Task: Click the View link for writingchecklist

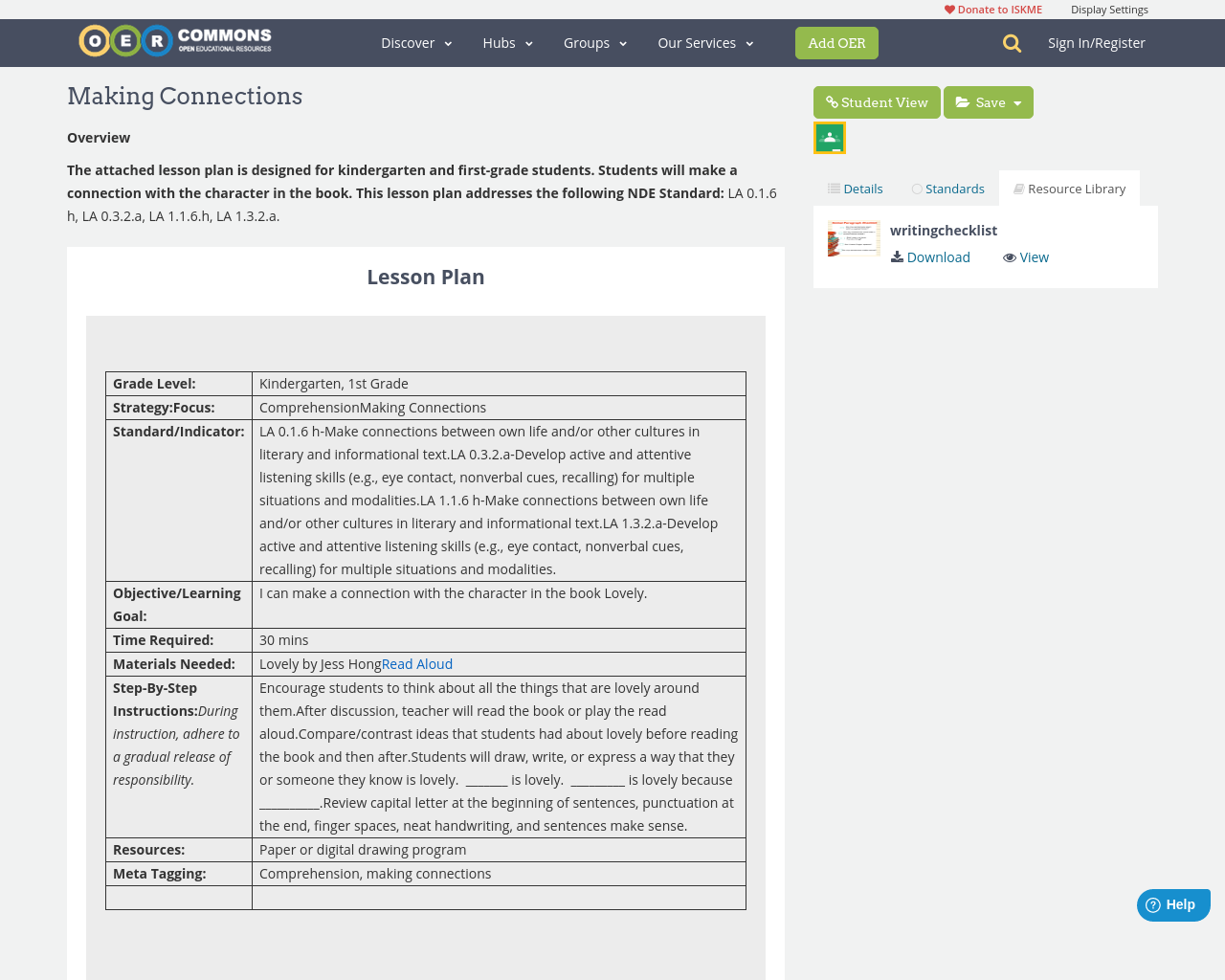Action: coord(1035,257)
